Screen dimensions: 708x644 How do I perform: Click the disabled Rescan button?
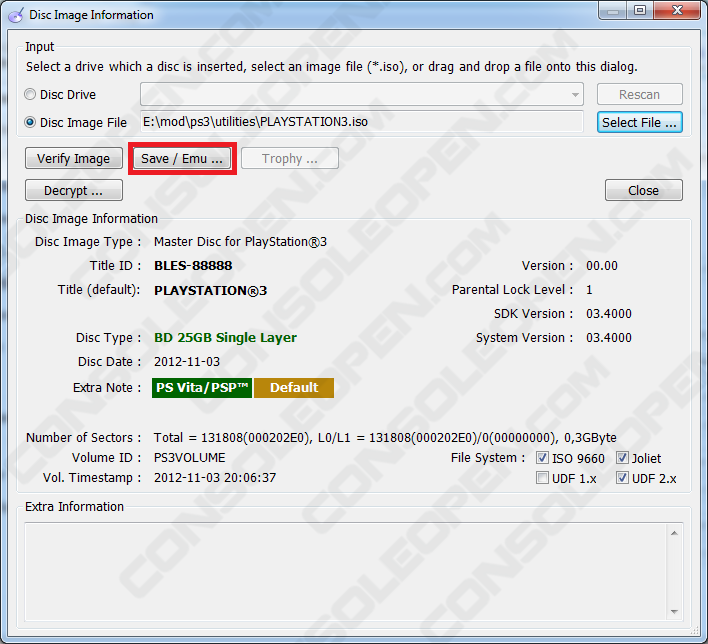[x=639, y=94]
